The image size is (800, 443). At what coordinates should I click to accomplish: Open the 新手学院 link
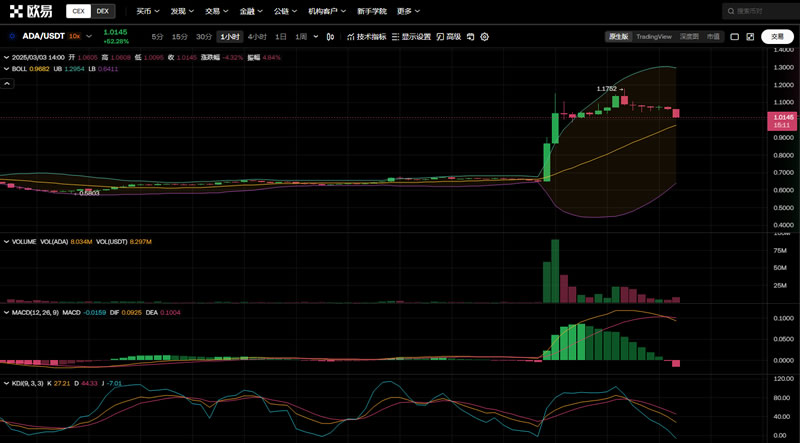pyautogui.click(x=372, y=11)
